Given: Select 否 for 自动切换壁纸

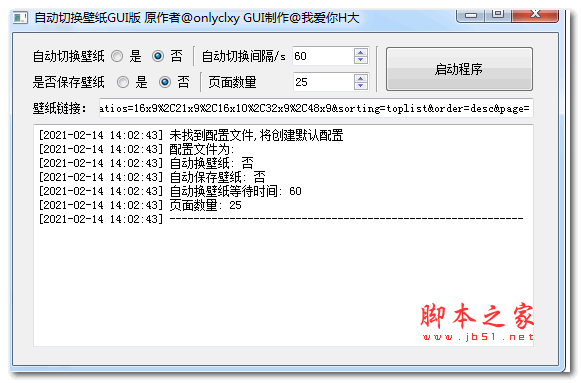Looking at the screenshot, I should [x=158, y=56].
